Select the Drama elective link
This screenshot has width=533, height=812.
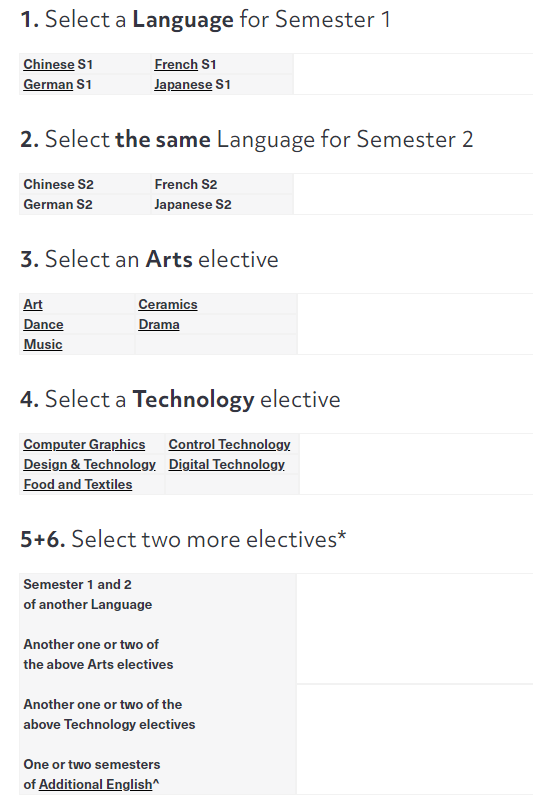click(159, 325)
